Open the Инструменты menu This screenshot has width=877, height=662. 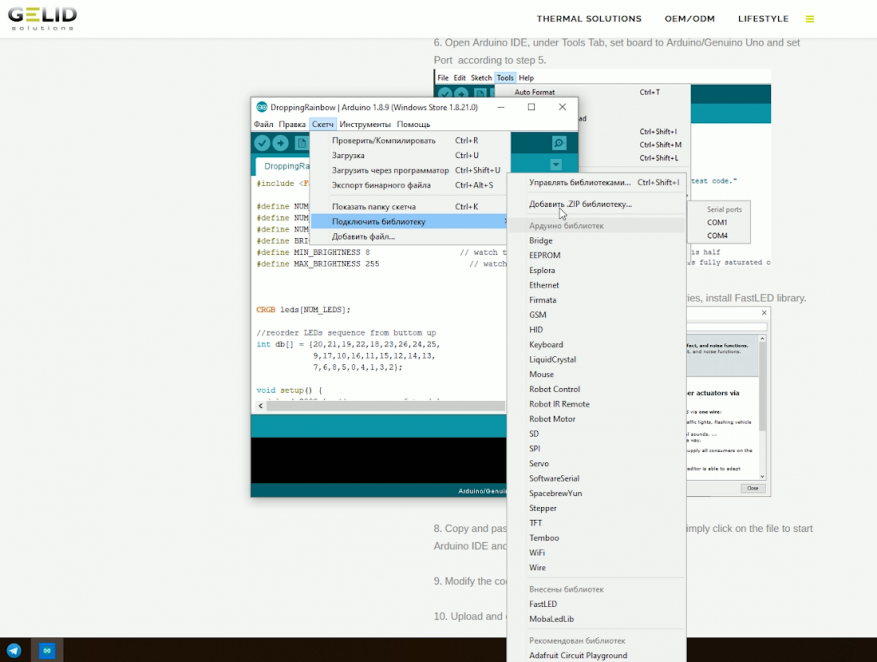pyautogui.click(x=365, y=124)
